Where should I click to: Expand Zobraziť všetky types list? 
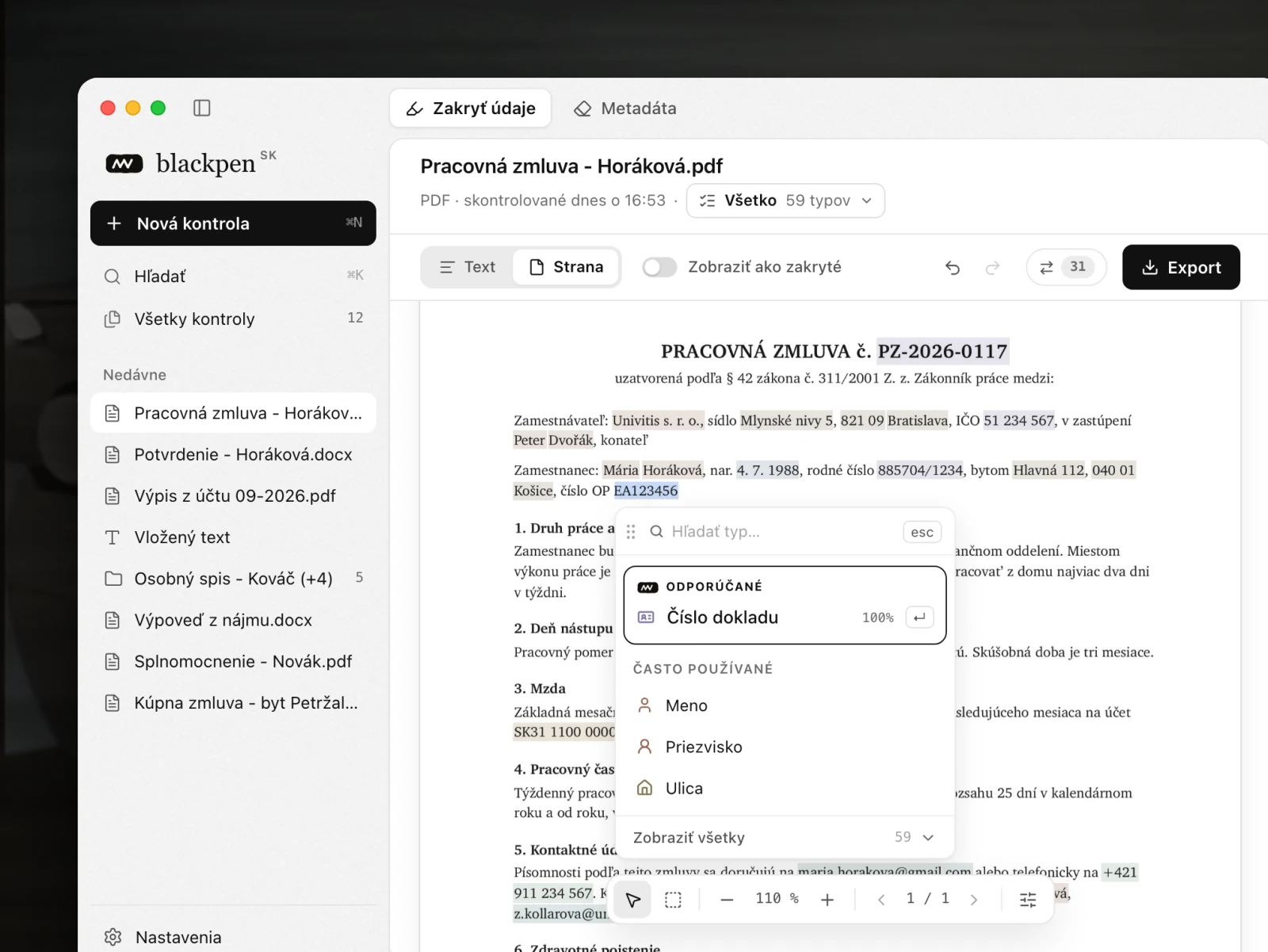click(x=785, y=837)
